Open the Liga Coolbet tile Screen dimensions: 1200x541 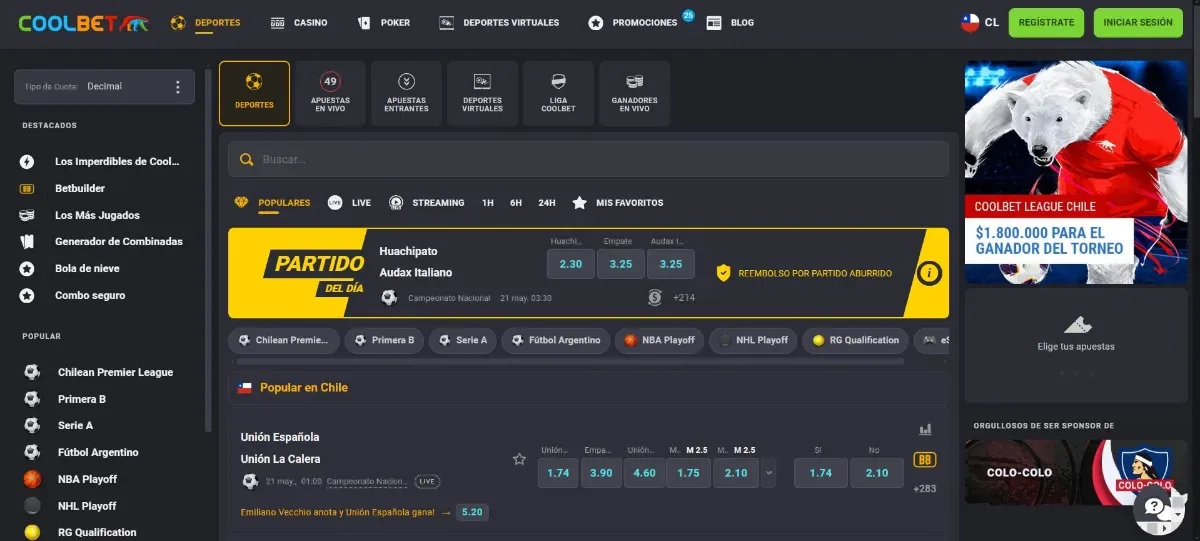[559, 93]
